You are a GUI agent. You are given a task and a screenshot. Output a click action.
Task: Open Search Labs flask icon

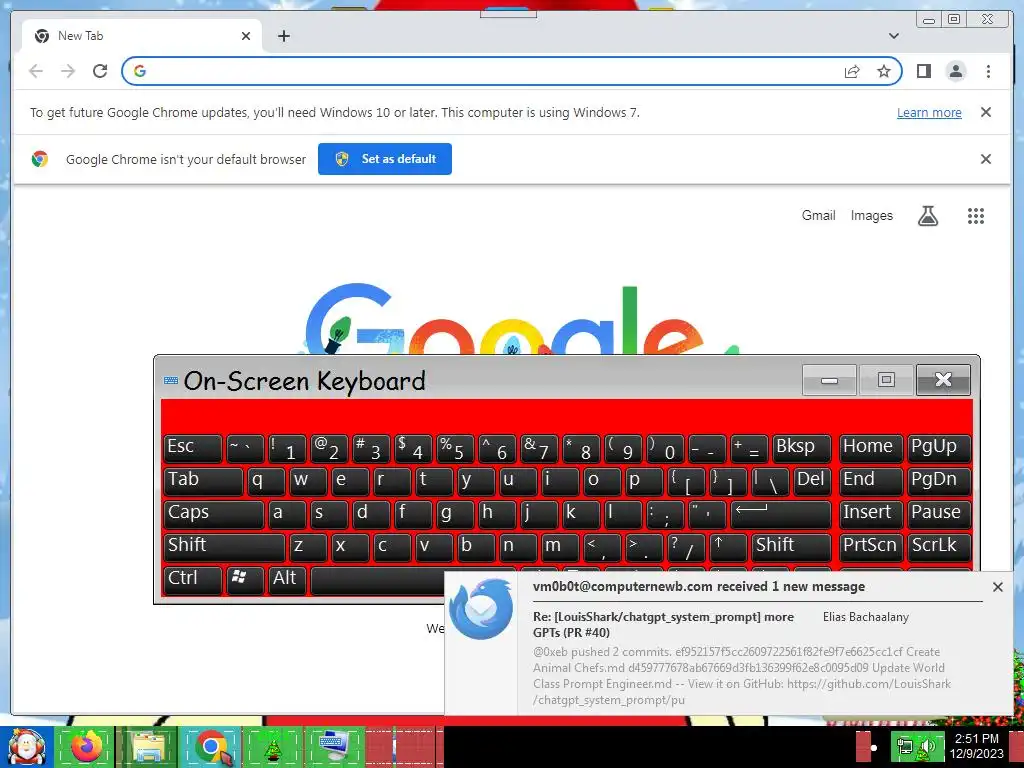click(928, 216)
